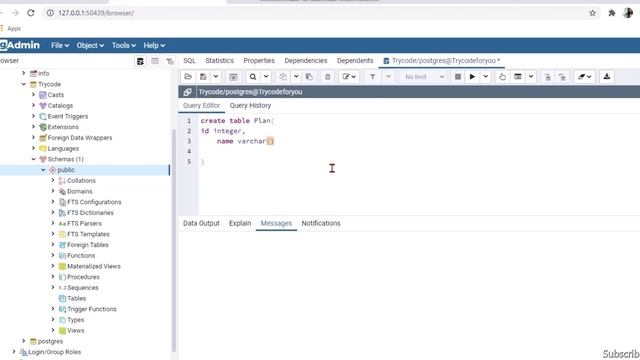Screen dimensions: 640x360
Task: Collapse the Schemas (1) node
Action: [x=33, y=159]
